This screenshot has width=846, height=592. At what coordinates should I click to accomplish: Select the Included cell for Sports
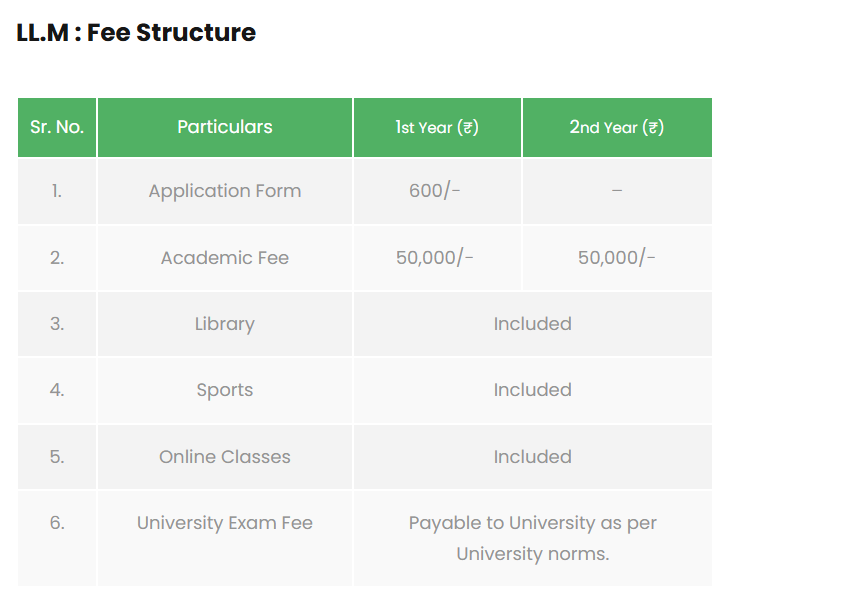tap(532, 390)
